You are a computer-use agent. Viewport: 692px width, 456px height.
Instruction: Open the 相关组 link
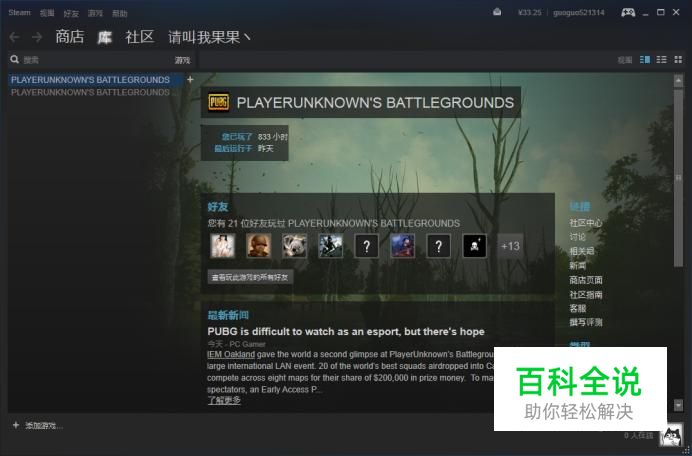click(582, 251)
